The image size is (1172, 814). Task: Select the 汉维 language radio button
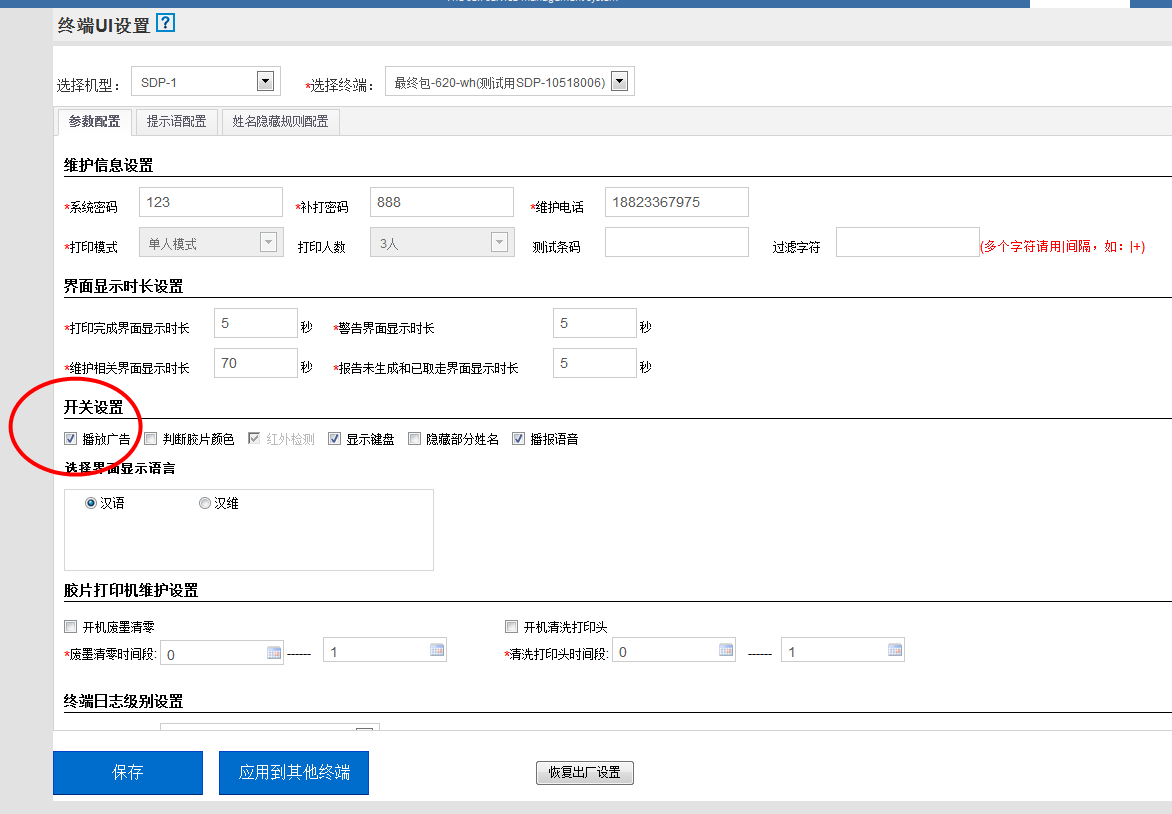click(x=205, y=503)
